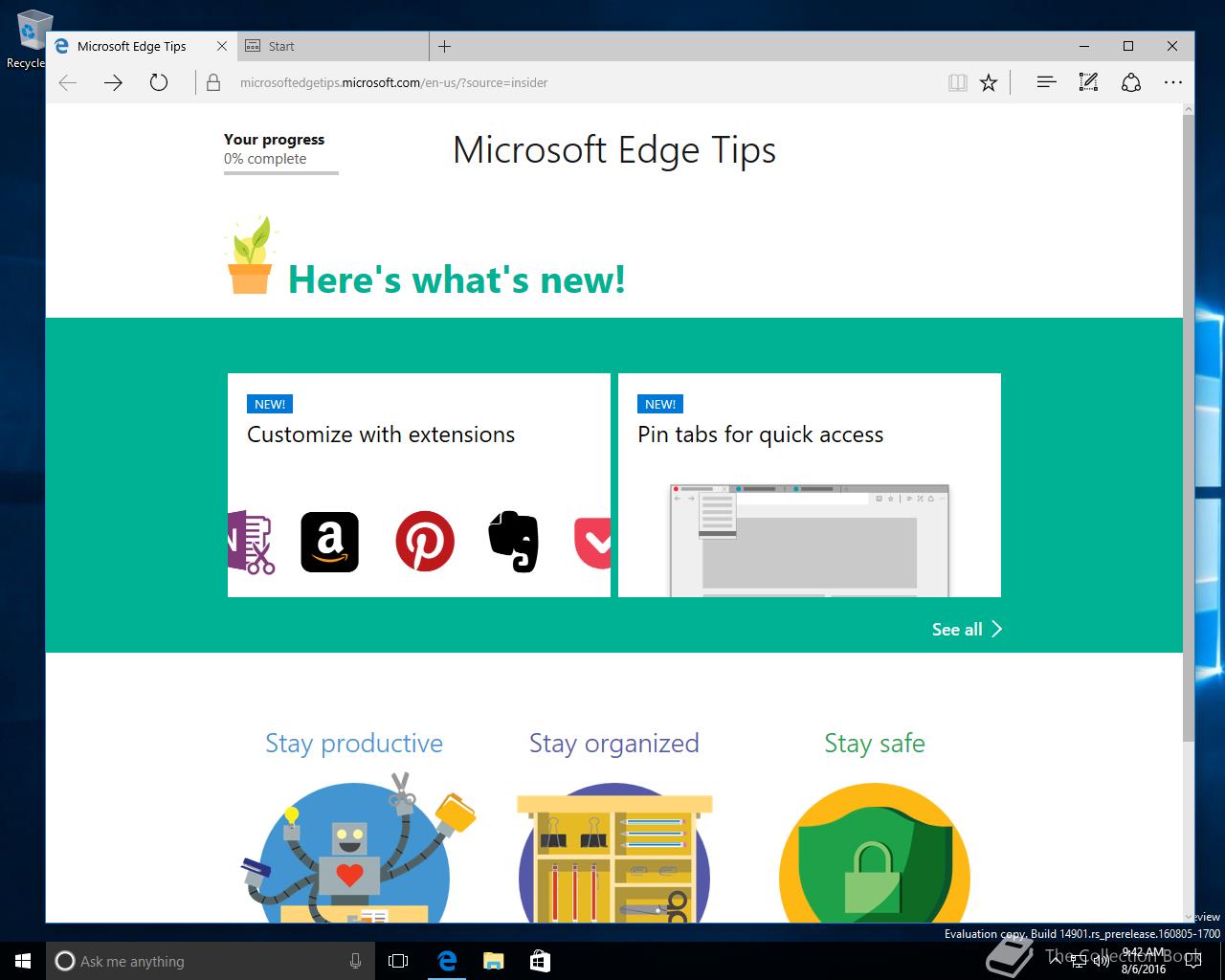Click the See all link

[967, 629]
